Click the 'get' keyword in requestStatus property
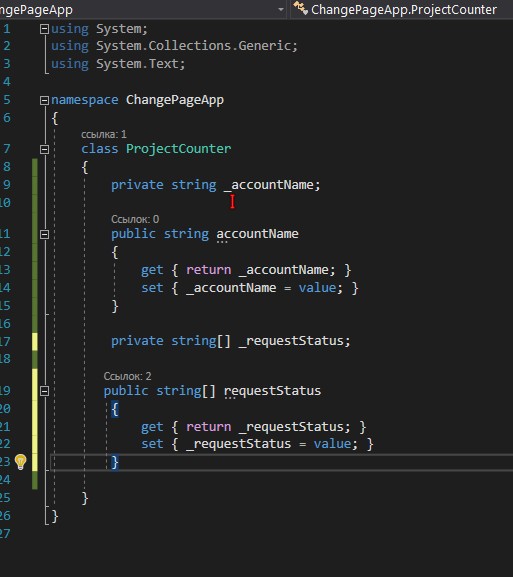513x577 pixels. [x=152, y=427]
